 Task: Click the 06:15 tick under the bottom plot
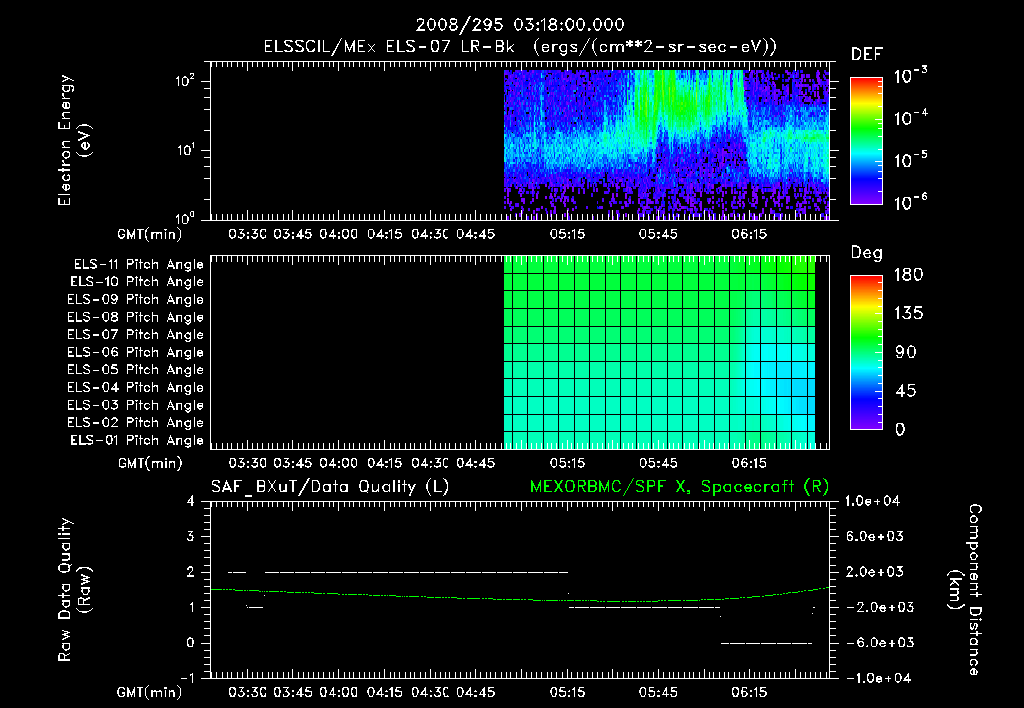click(749, 692)
